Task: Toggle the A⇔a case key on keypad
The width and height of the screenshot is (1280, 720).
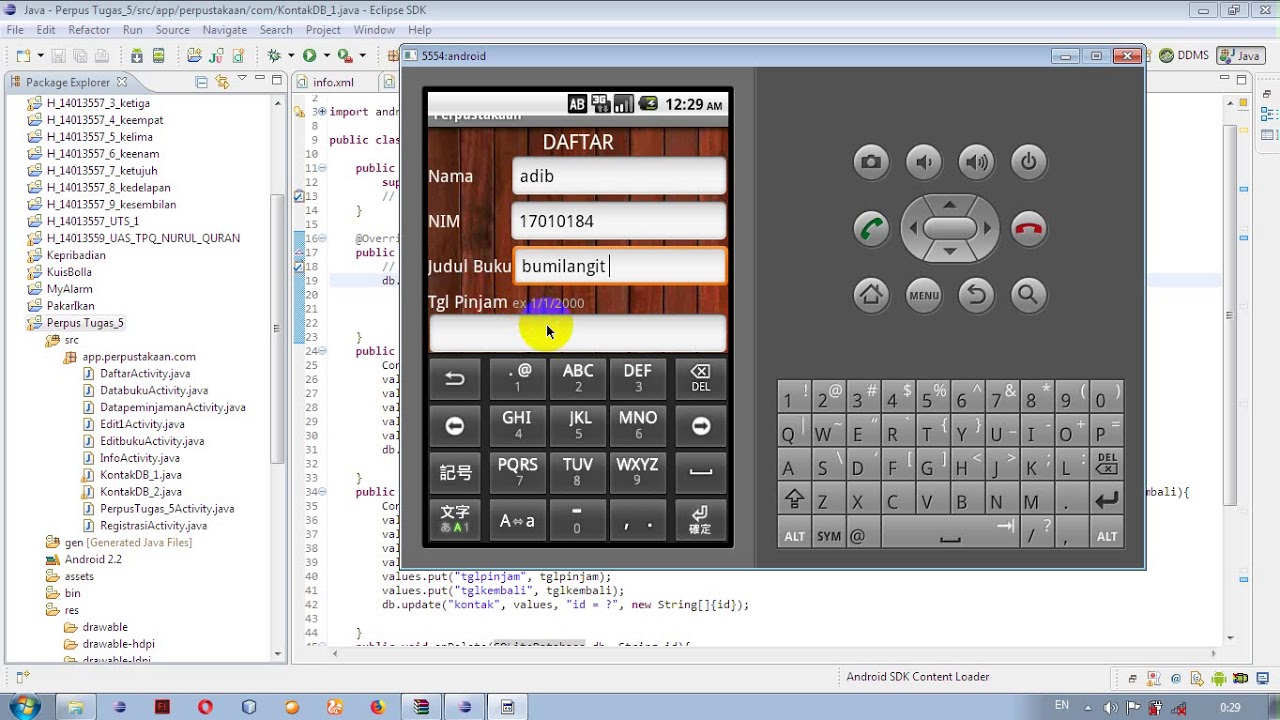Action: pyautogui.click(x=517, y=520)
